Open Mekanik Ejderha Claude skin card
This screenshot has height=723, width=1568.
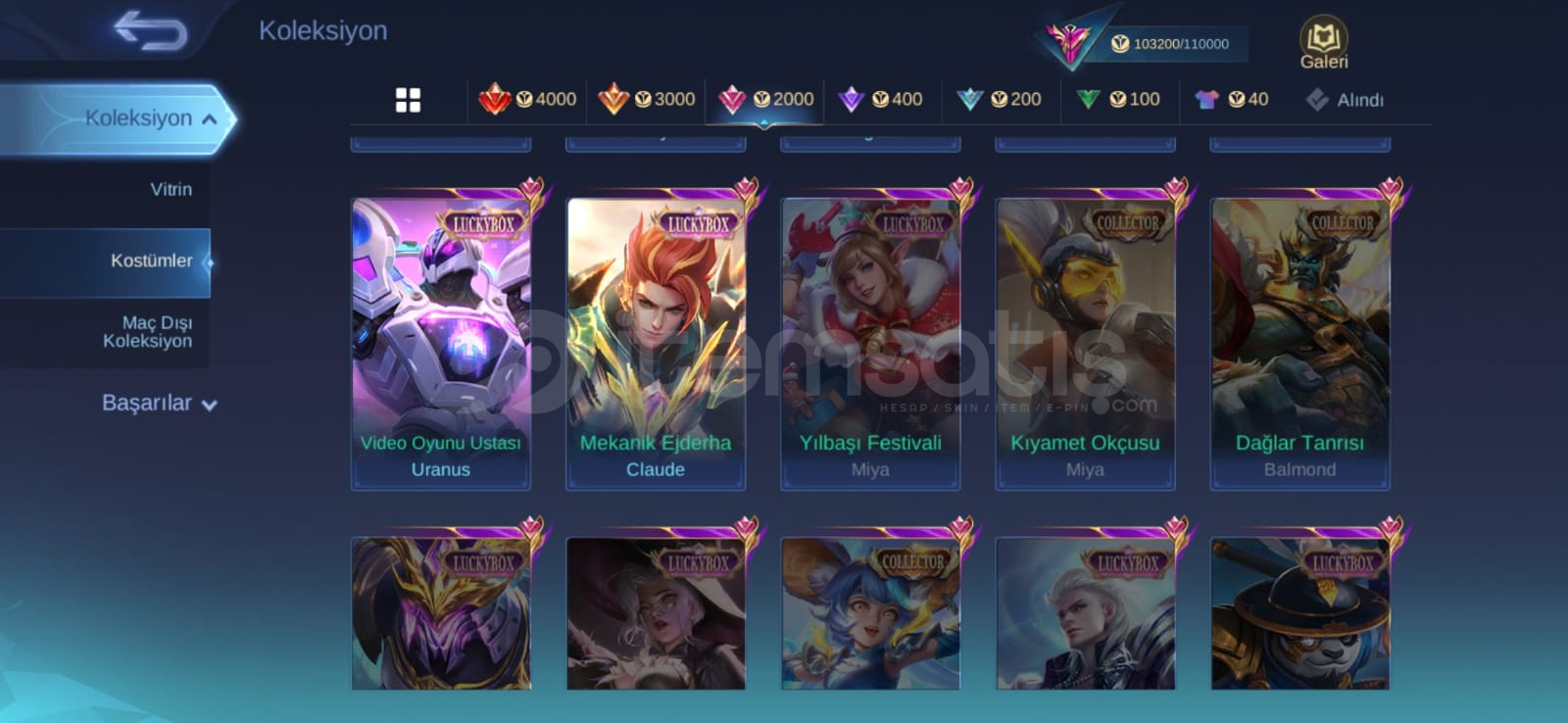click(x=656, y=343)
